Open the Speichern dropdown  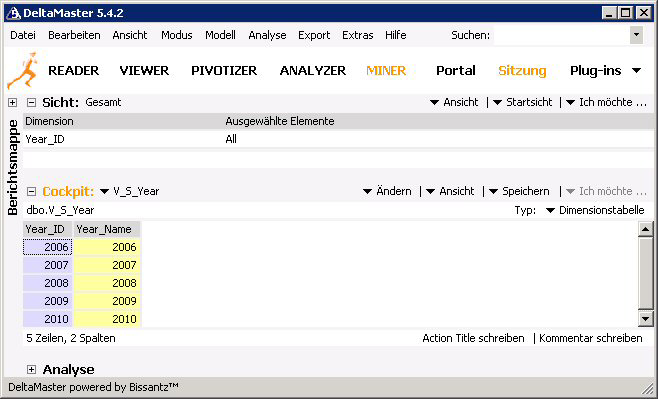[x=520, y=191]
